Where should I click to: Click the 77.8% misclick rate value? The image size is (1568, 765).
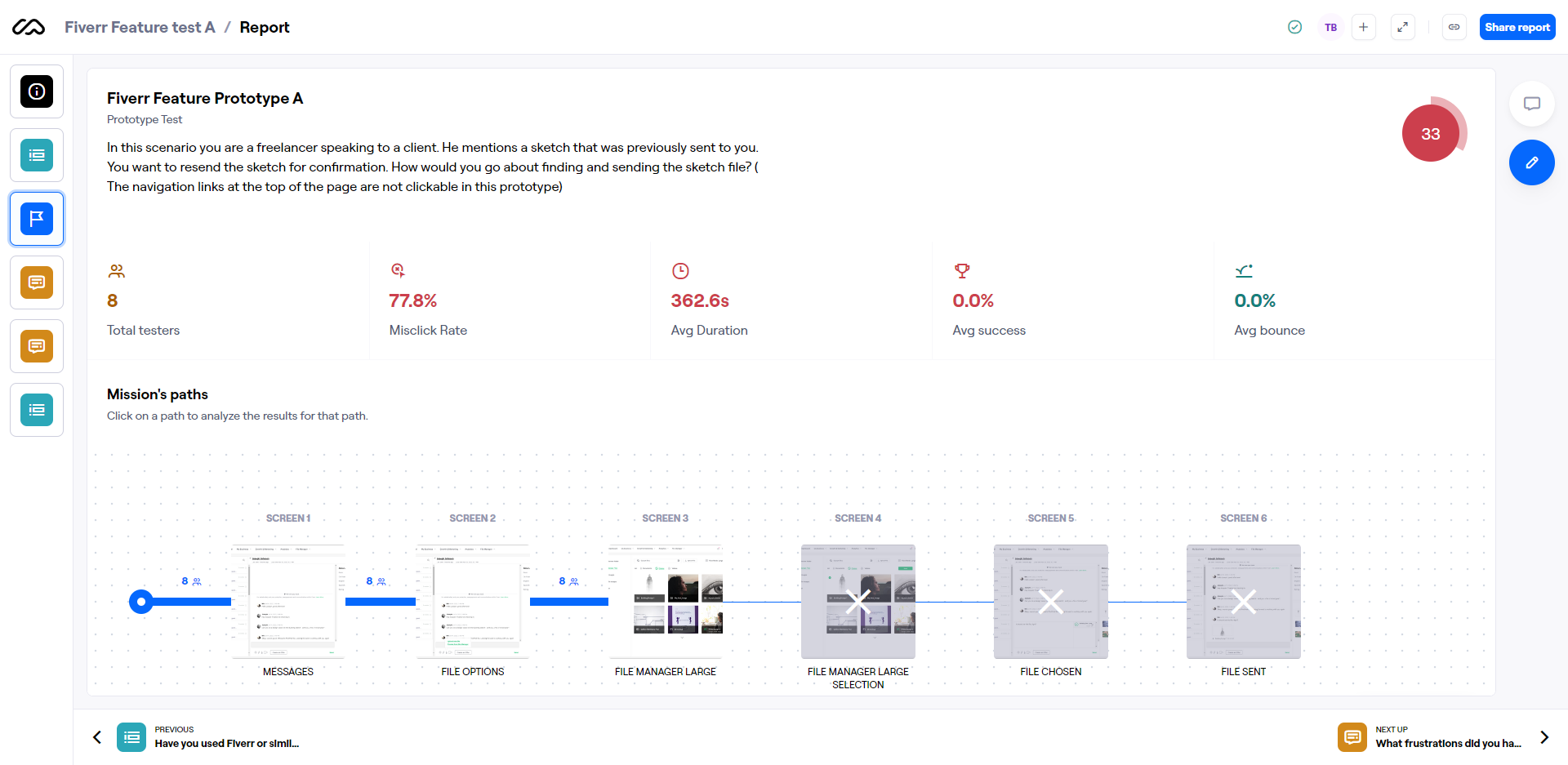[x=413, y=300]
